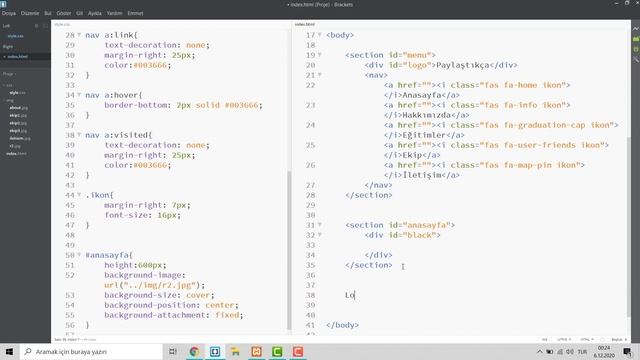
Task: Fold the nav tag at line 21
Action: pyautogui.click(x=320, y=75)
